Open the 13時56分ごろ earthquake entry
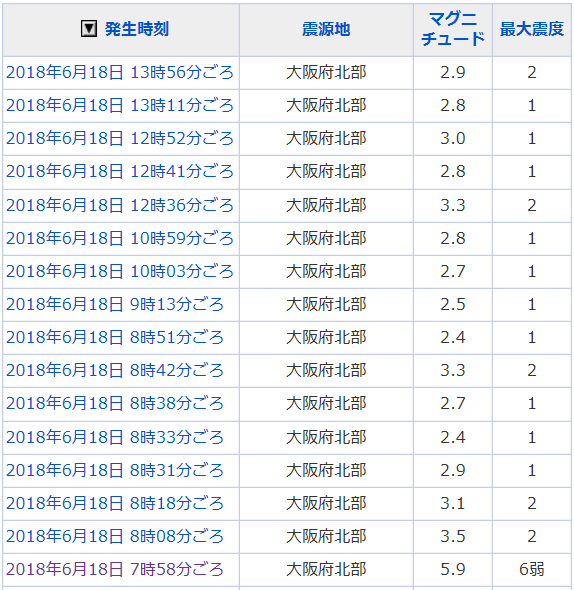This screenshot has height=590, width=574. pos(120,72)
